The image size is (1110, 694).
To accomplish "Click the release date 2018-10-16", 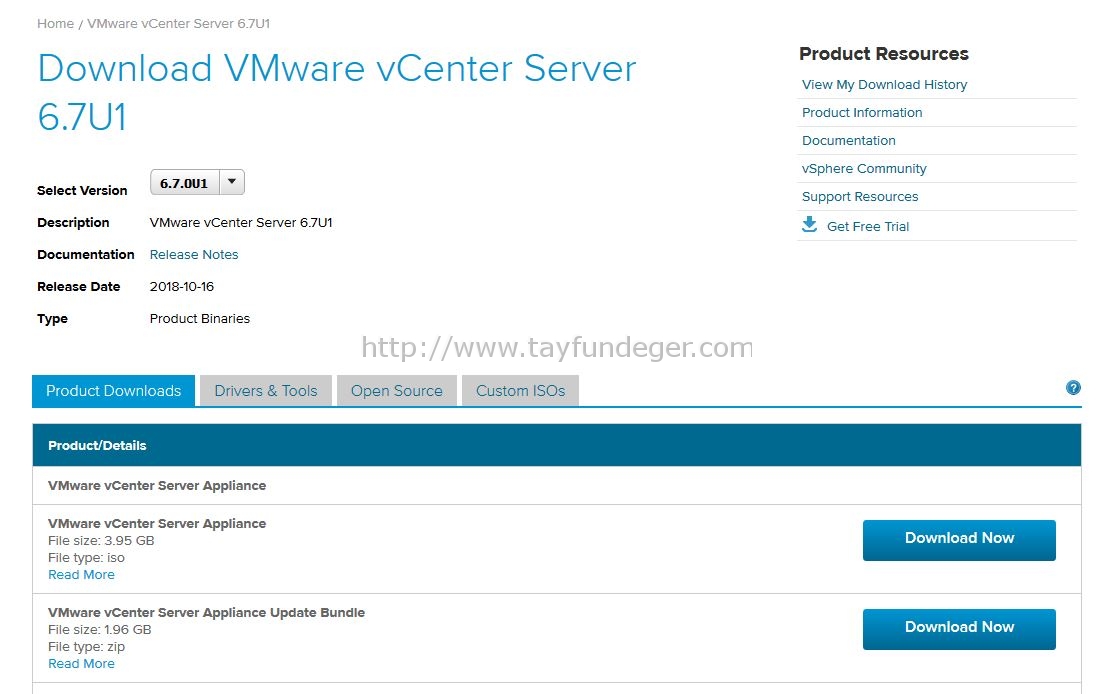I will tap(182, 287).
